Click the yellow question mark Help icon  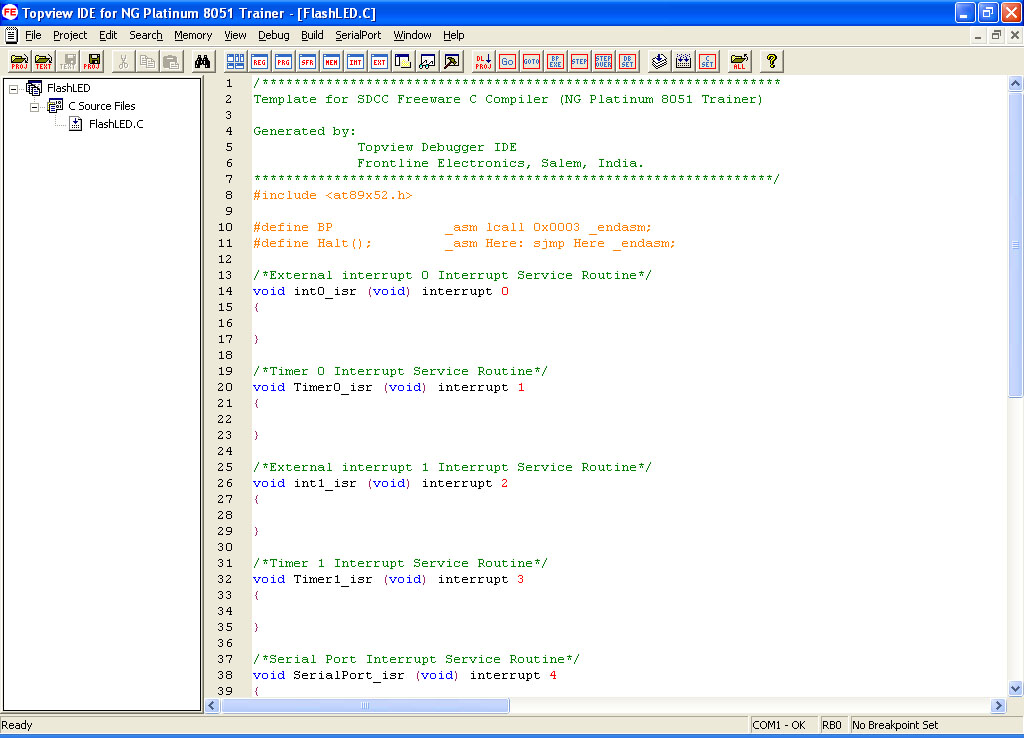[772, 61]
